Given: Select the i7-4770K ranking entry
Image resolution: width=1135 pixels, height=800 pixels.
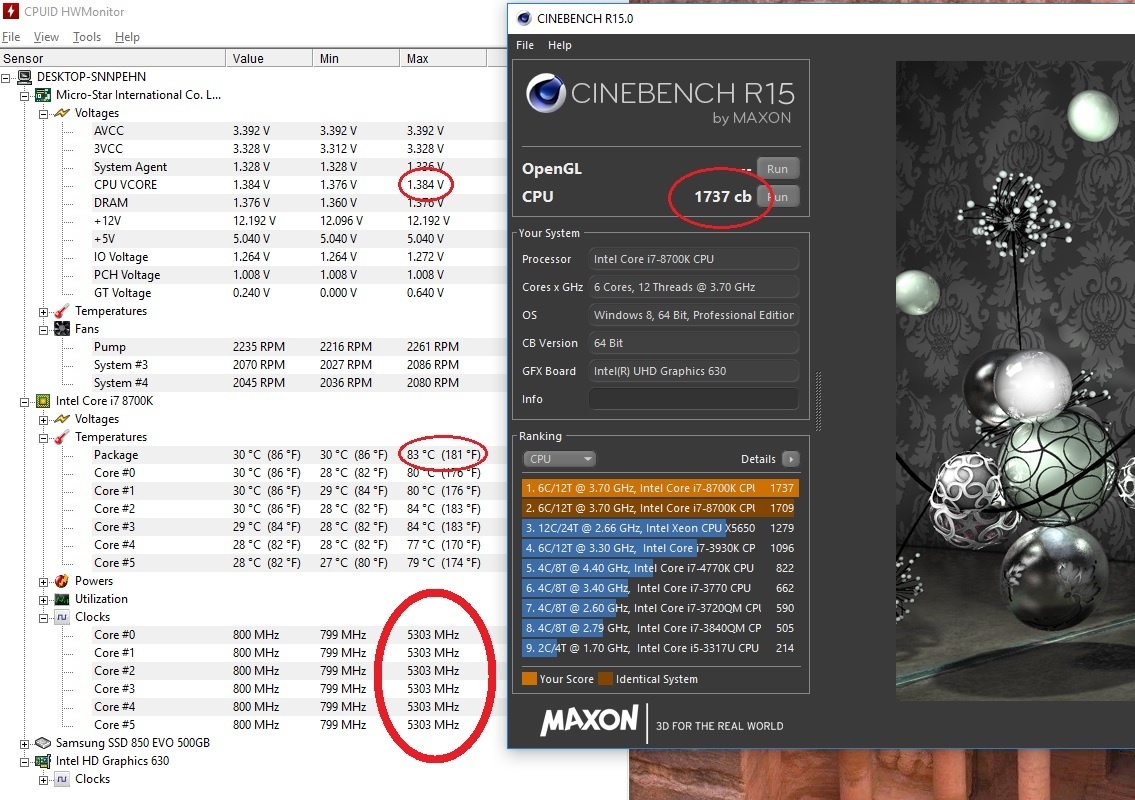Looking at the screenshot, I should pyautogui.click(x=660, y=568).
